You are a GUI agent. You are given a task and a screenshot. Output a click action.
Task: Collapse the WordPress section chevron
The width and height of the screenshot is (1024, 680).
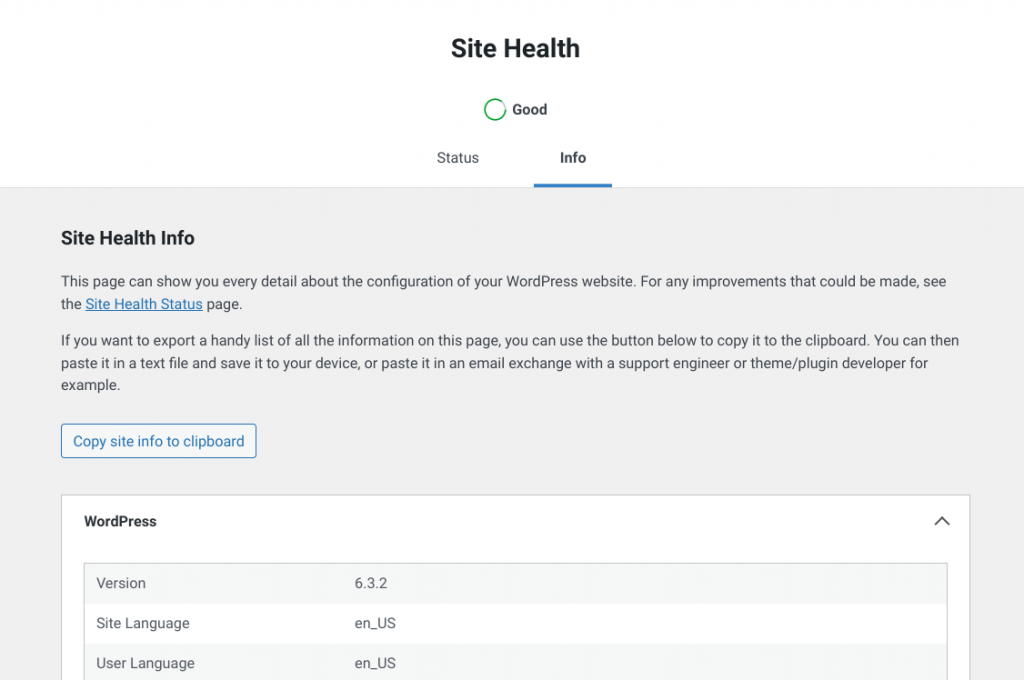(941, 521)
